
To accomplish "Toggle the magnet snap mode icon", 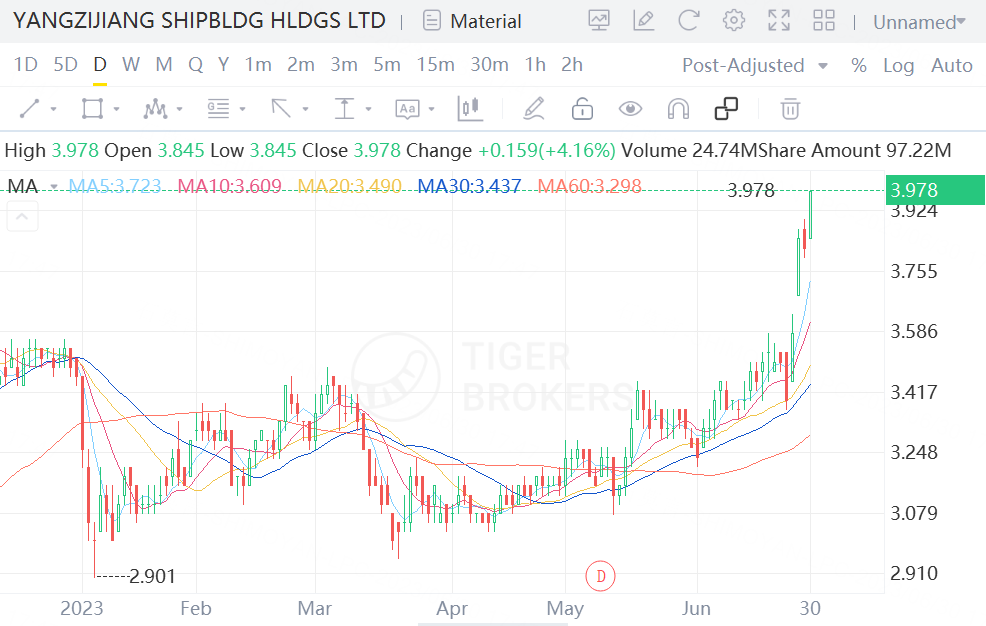I will 679,109.
